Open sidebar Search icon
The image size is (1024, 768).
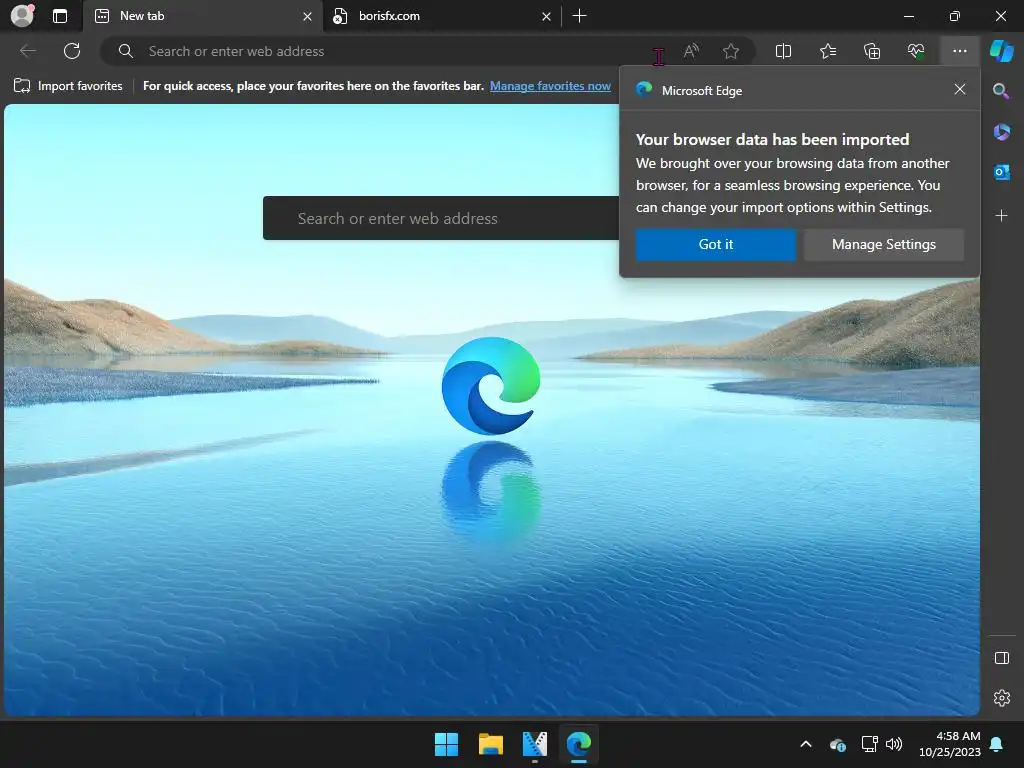pyautogui.click(x=1001, y=91)
